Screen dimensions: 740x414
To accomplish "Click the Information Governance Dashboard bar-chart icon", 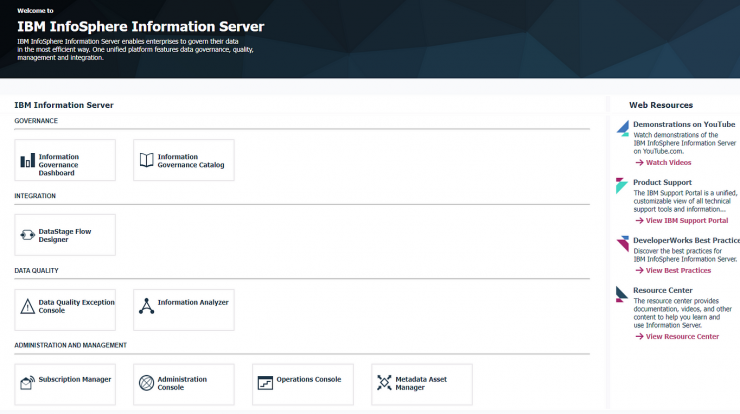I will click(27, 160).
